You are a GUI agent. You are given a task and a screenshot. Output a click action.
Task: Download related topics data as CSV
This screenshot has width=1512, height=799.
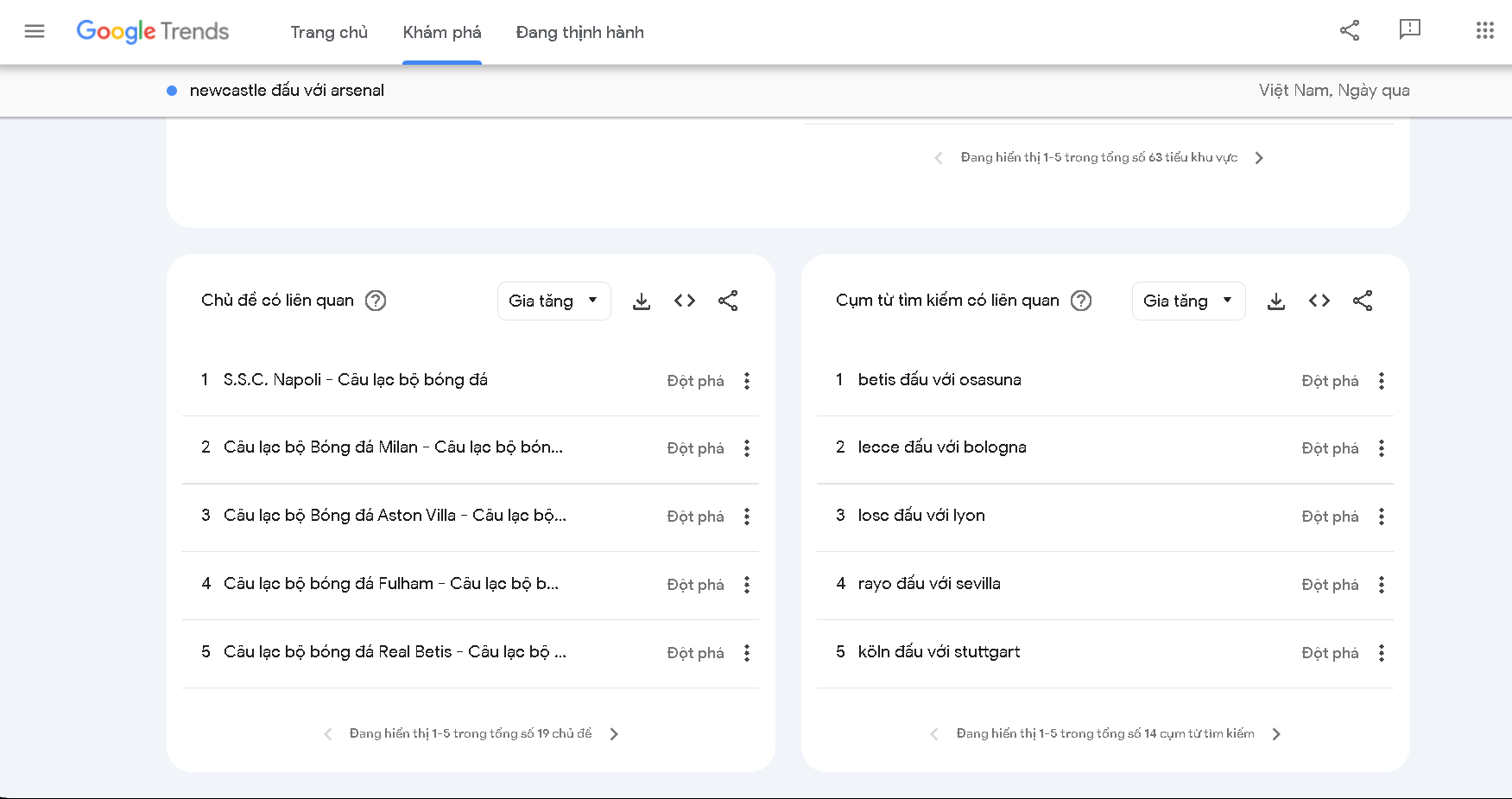(641, 301)
